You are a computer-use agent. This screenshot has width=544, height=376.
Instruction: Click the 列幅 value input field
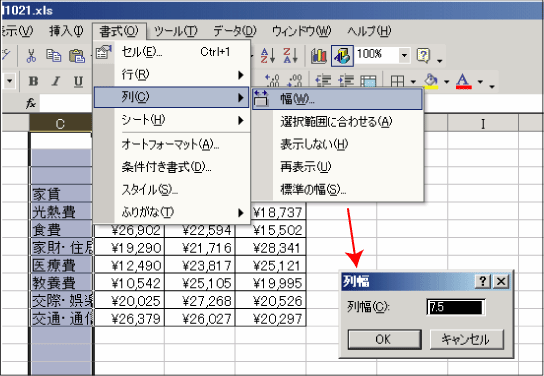455,307
